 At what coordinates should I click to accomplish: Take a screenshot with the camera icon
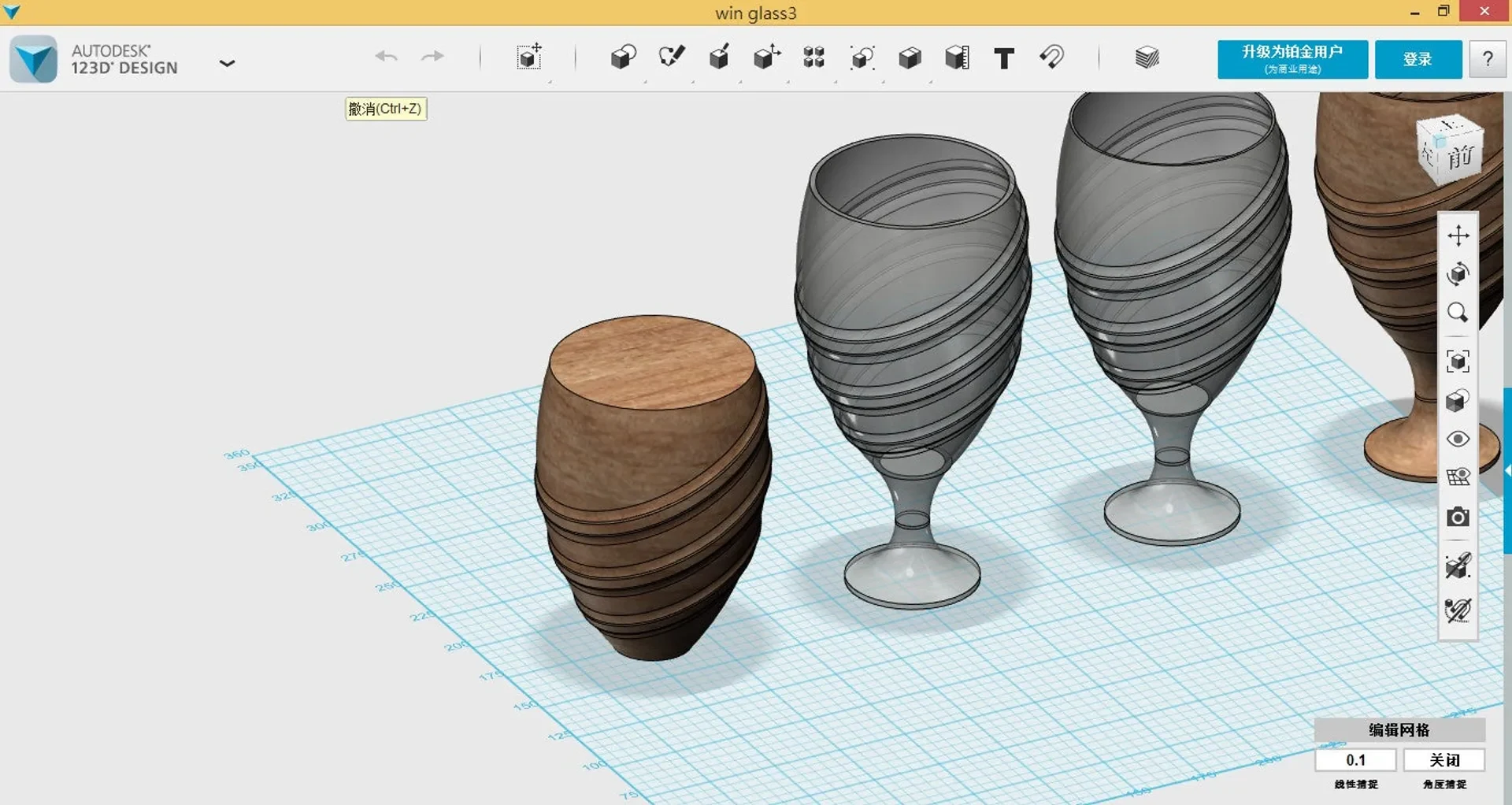[x=1458, y=517]
